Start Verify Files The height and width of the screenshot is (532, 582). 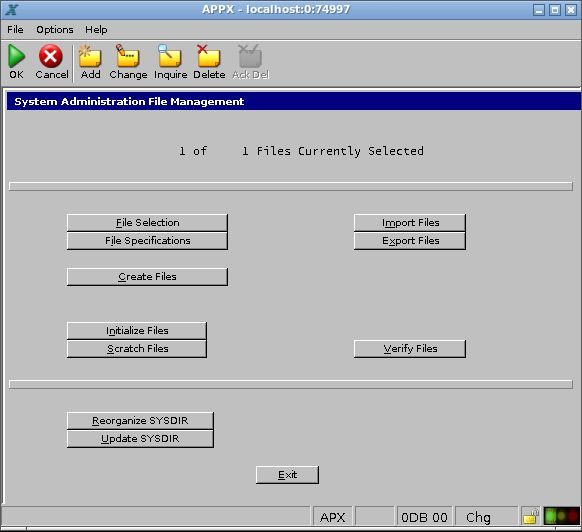click(410, 349)
